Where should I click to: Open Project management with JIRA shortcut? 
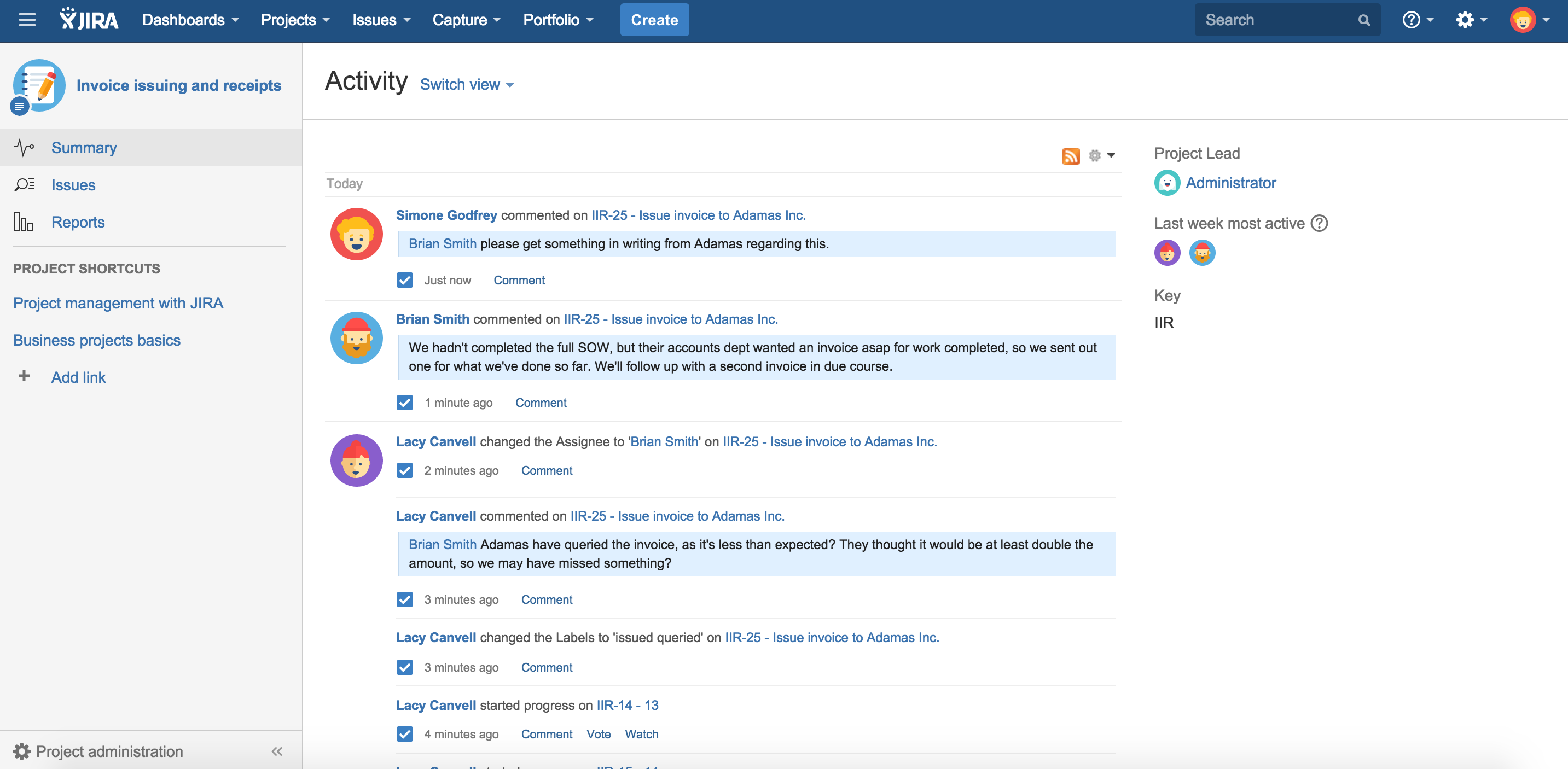click(x=118, y=303)
